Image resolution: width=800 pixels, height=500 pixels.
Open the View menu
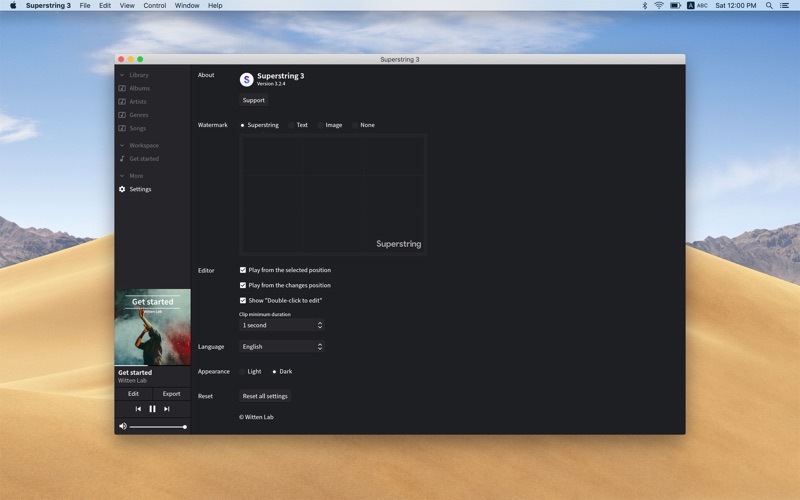[127, 6]
